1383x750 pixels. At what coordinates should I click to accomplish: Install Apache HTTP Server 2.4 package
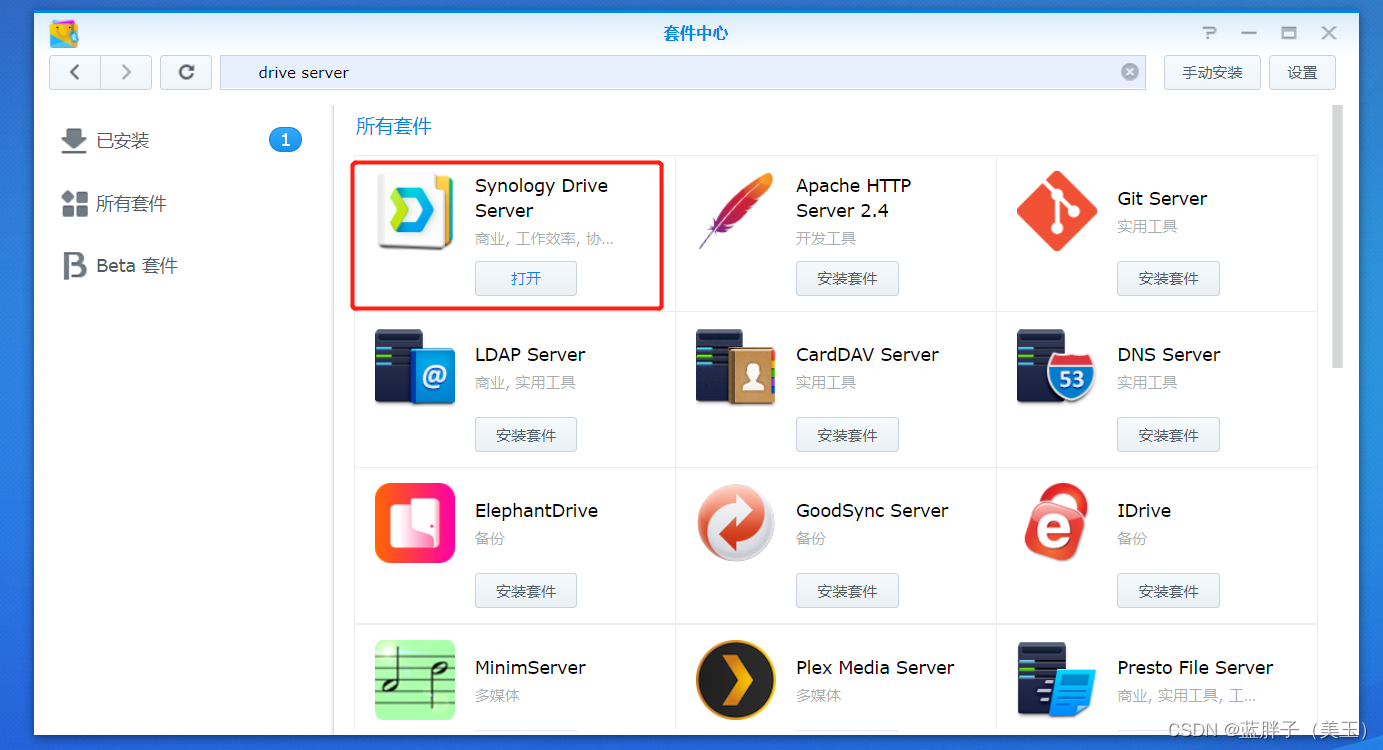847,279
